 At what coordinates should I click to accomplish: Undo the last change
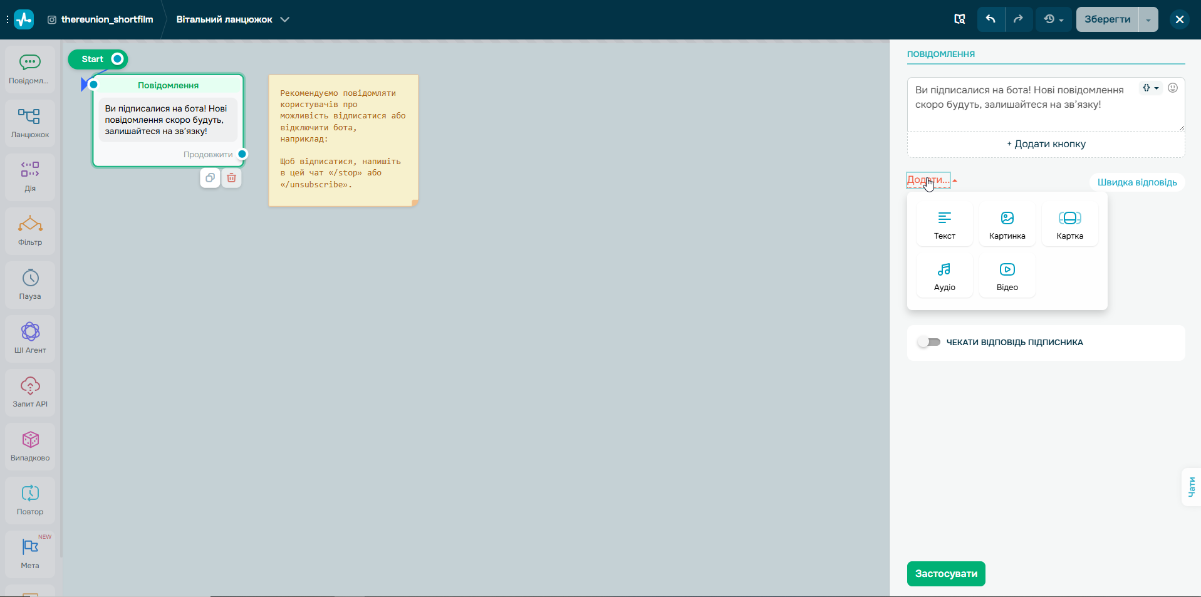pos(991,19)
